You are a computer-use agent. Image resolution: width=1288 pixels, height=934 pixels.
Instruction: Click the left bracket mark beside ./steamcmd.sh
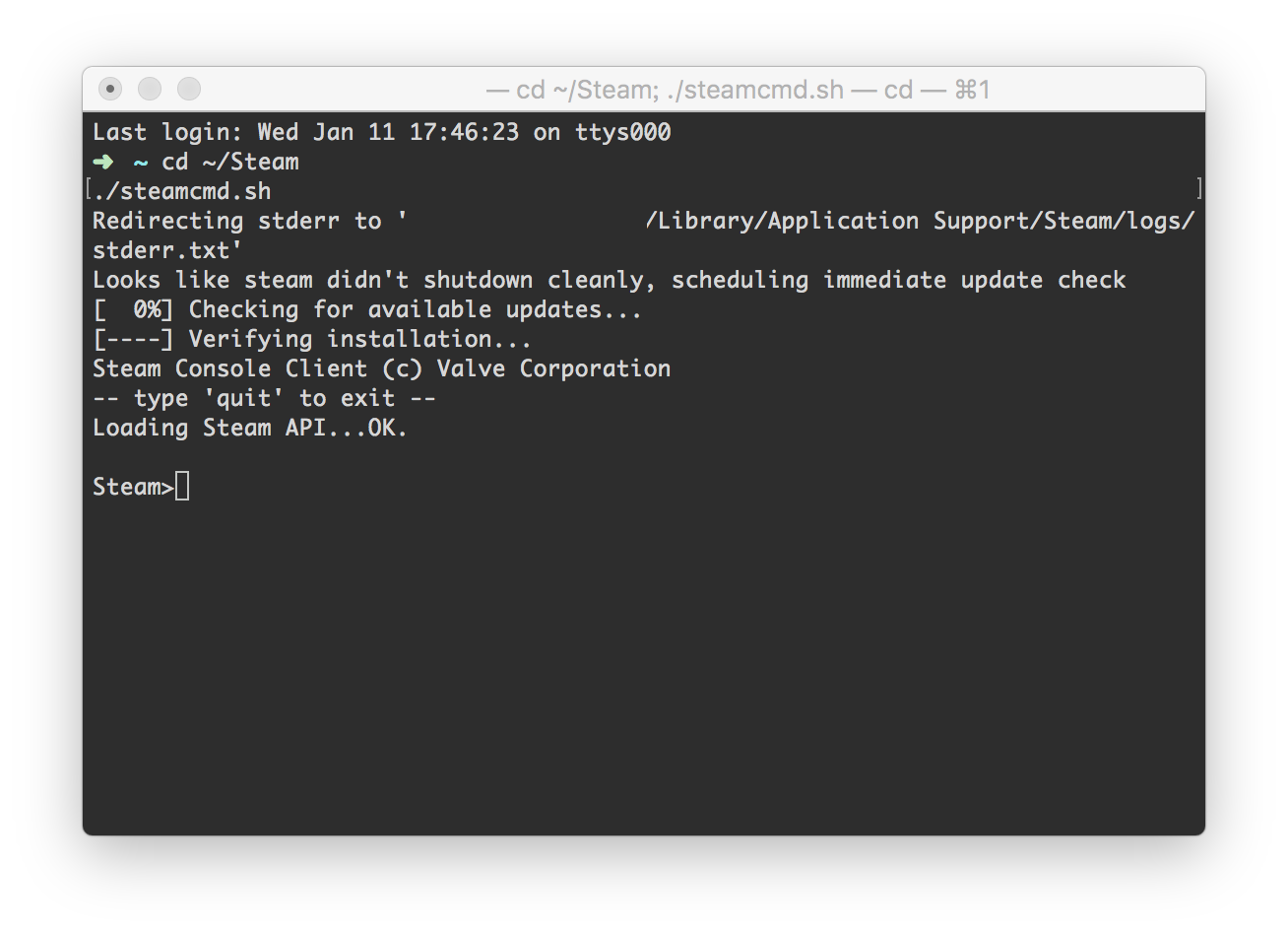(x=89, y=188)
